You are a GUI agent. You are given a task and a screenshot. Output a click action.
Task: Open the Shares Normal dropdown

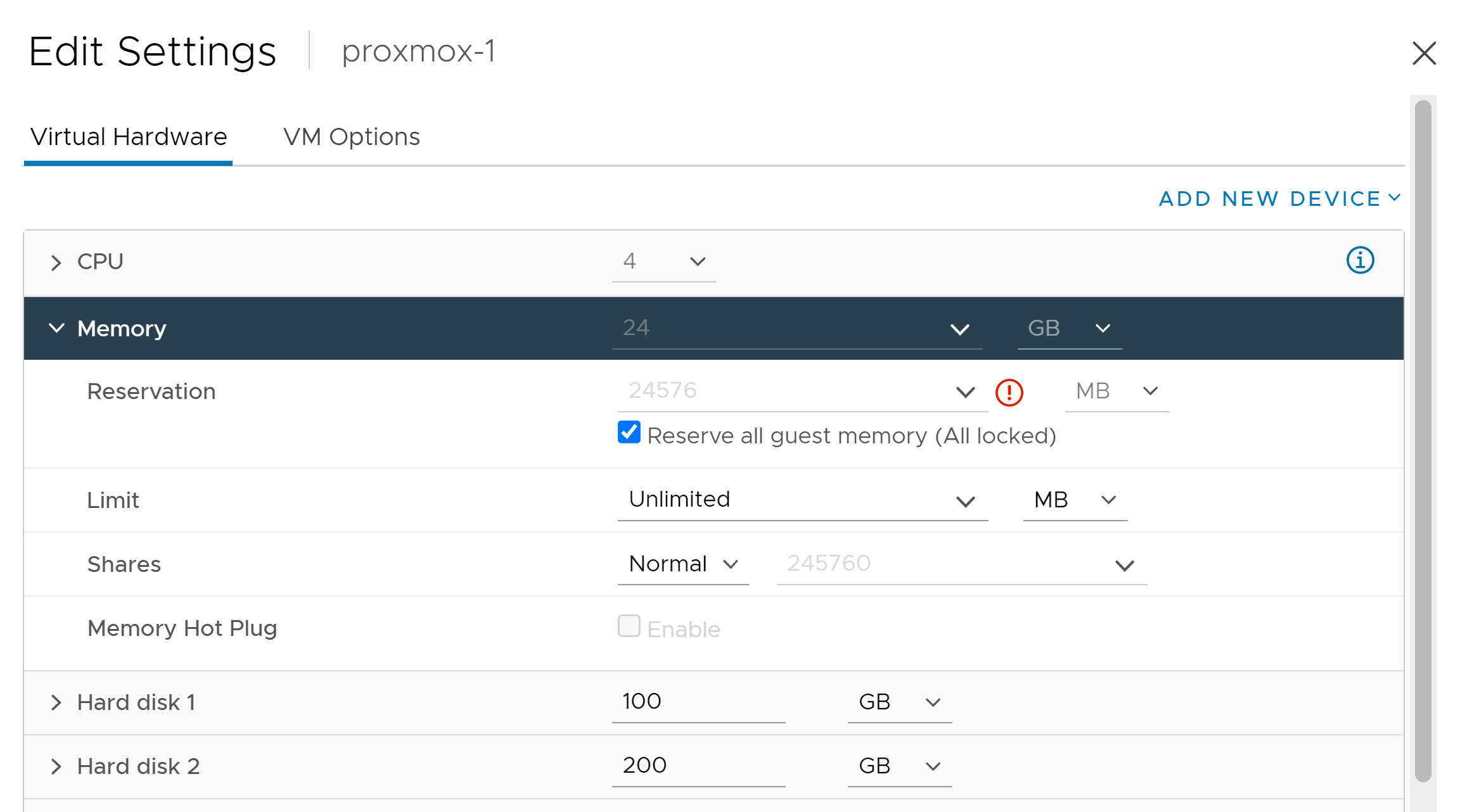click(x=683, y=564)
